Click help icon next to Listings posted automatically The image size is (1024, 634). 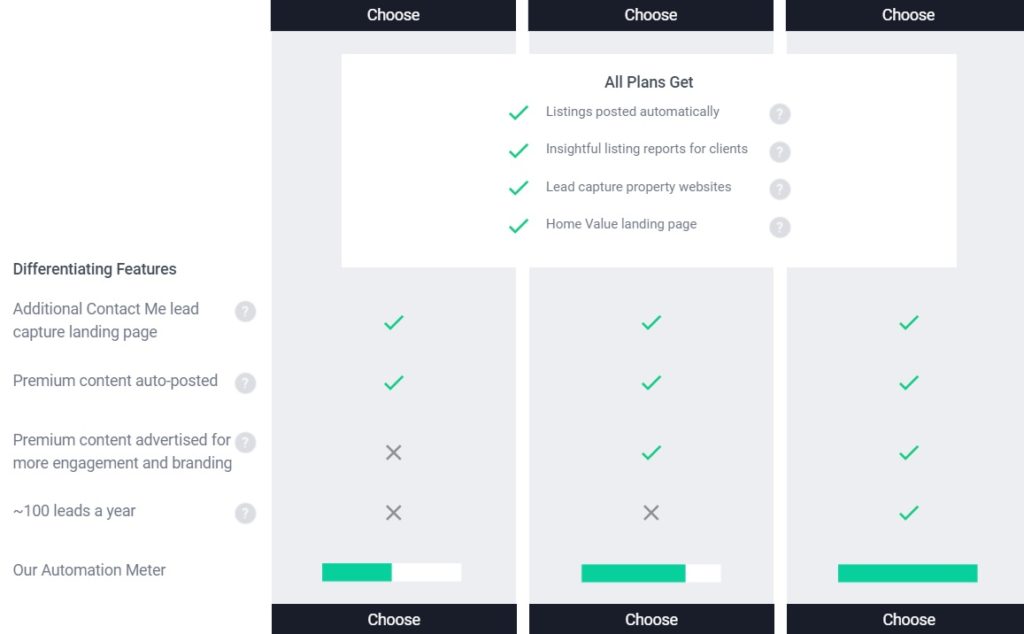point(780,114)
